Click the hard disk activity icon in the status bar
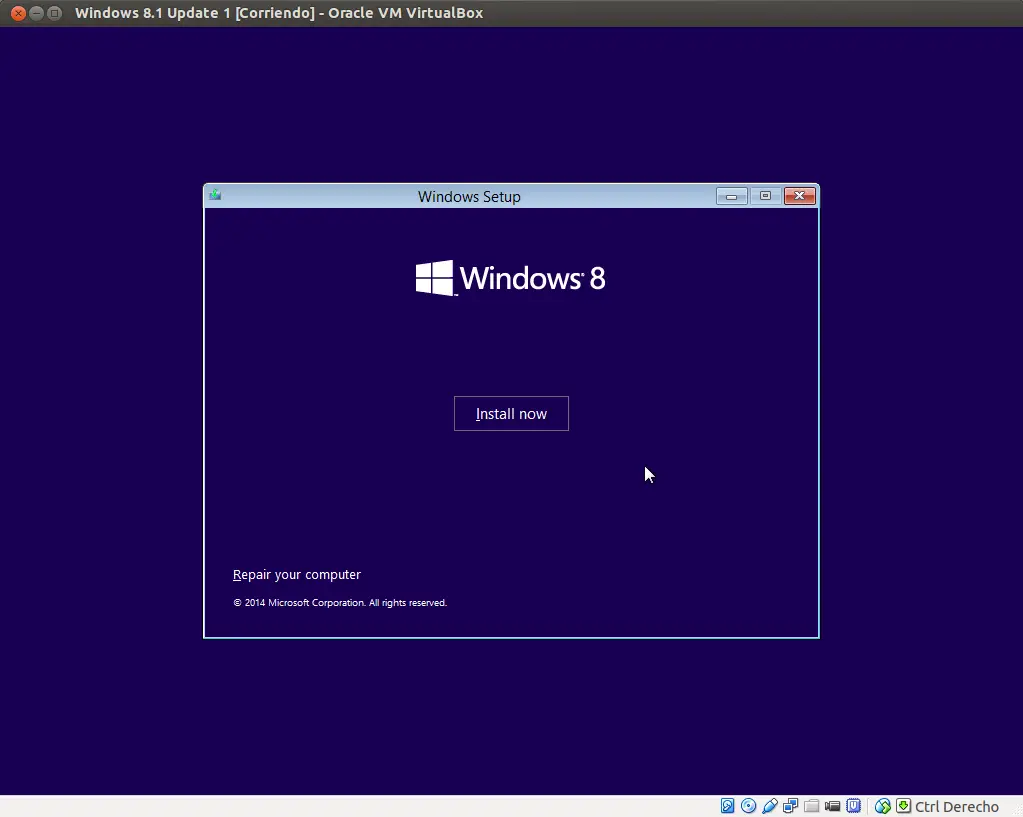The image size is (1023, 817). [x=727, y=806]
